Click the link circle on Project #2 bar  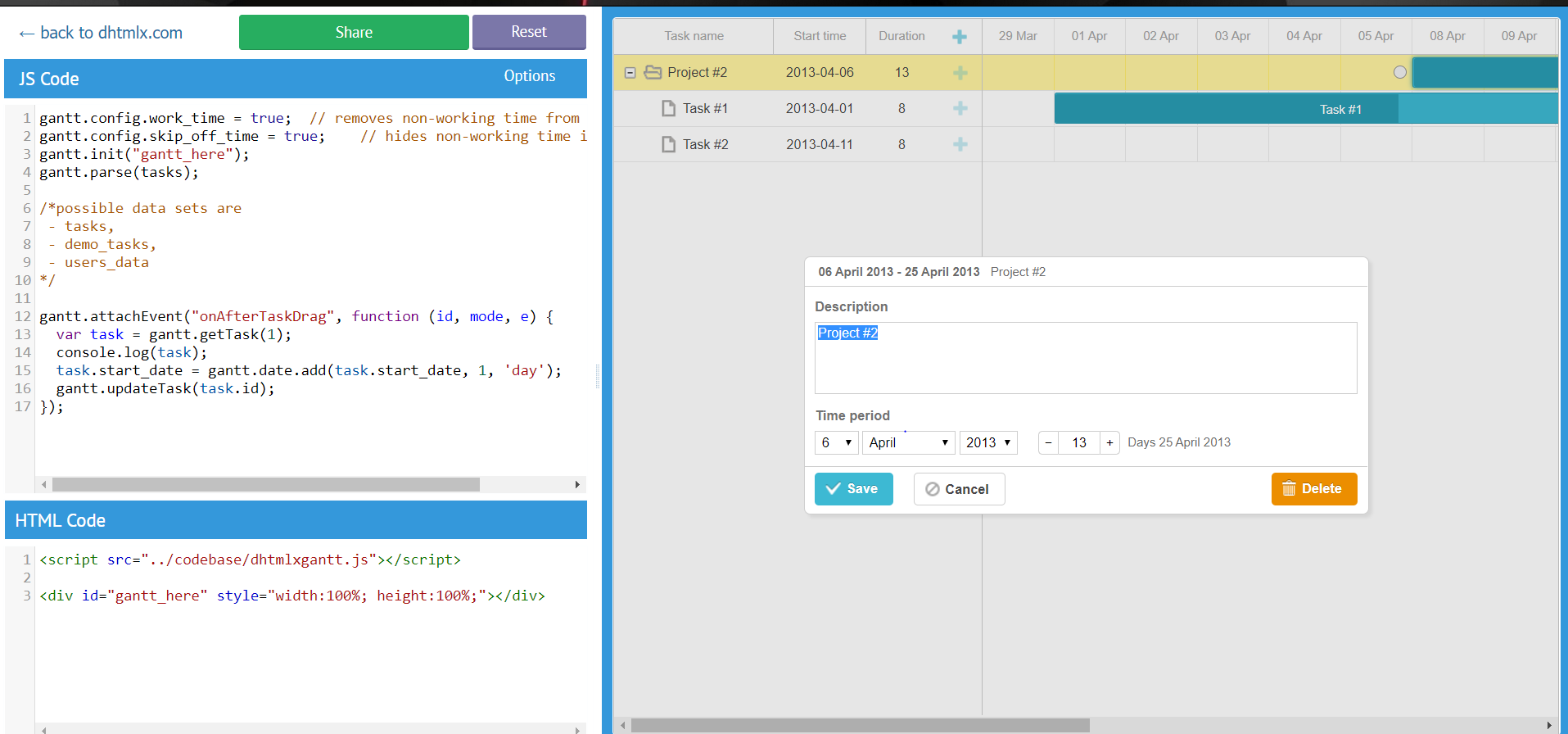[1400, 72]
